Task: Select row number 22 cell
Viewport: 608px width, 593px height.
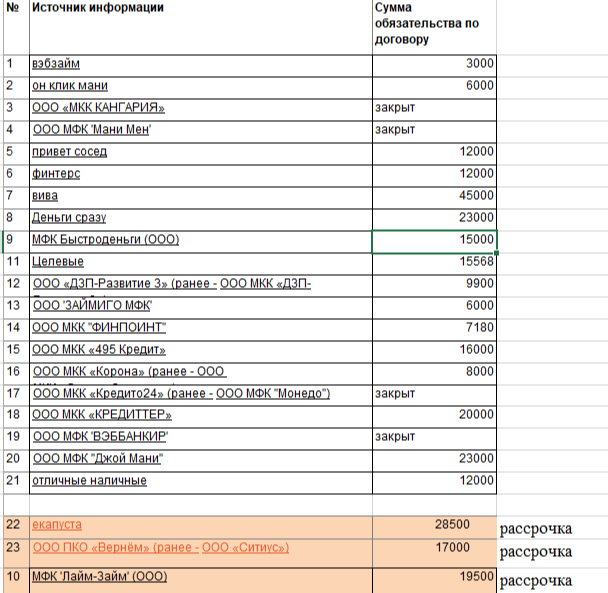Action: 16,527
